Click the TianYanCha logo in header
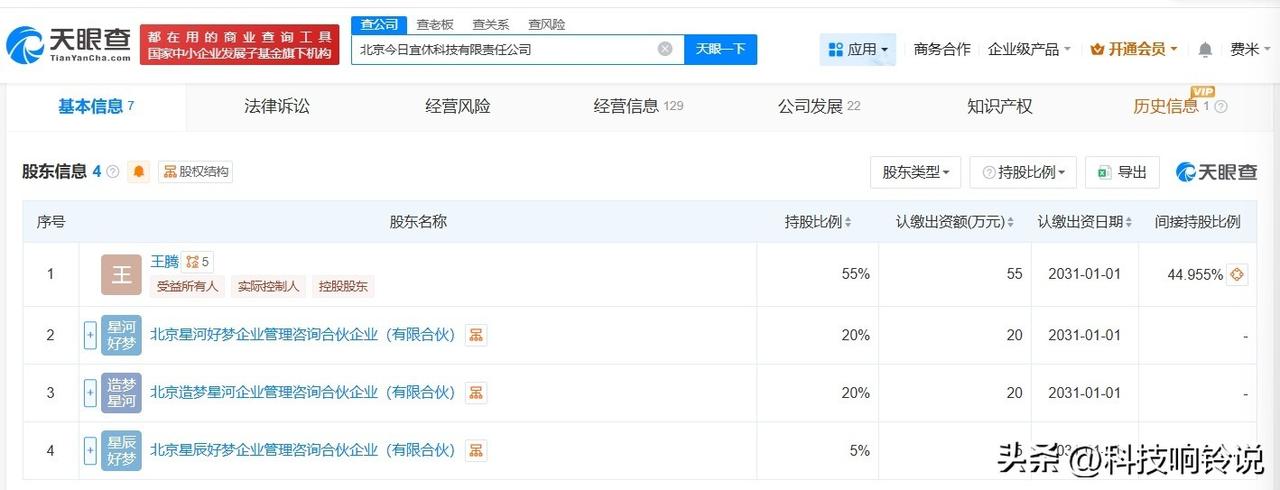1280x490 pixels. [x=69, y=44]
